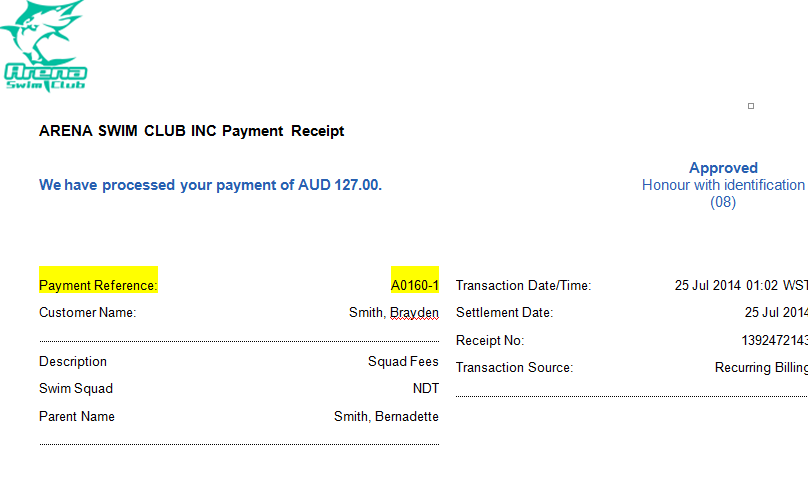Click the NDT squad value
The image size is (808, 496).
point(425,389)
